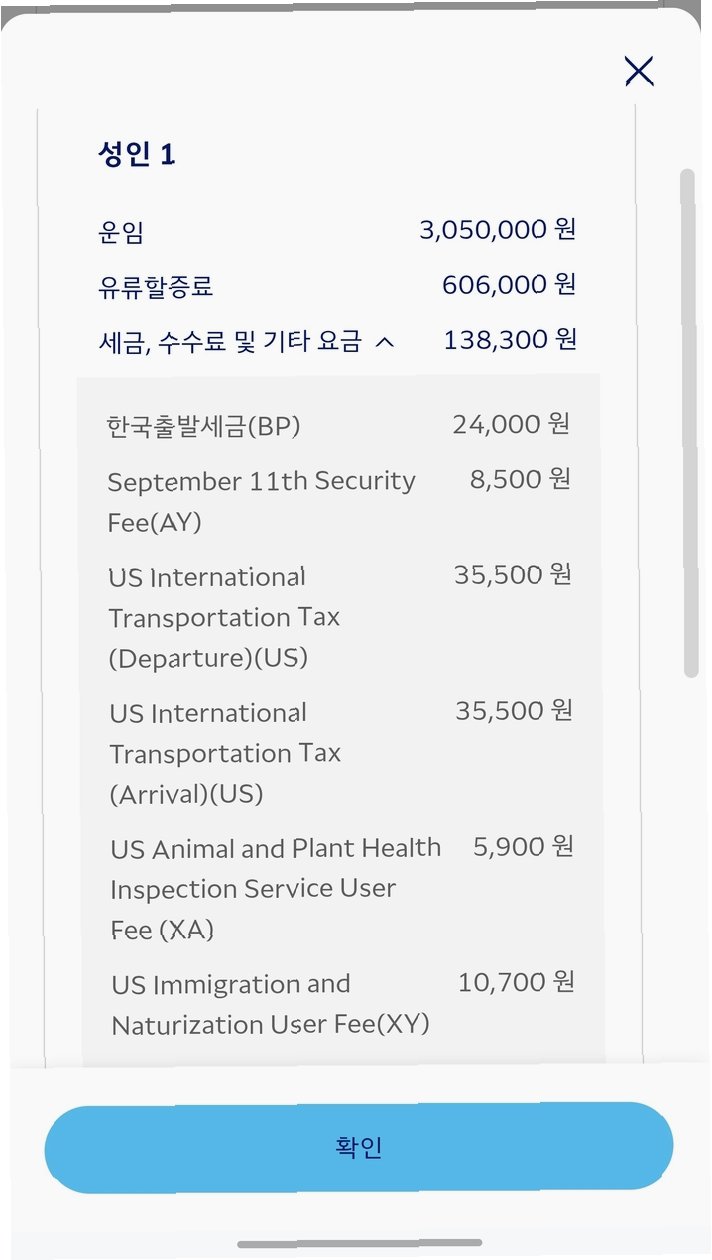This screenshot has width=712, height=1260.
Task: Close the fare details dialog
Action: [639, 71]
